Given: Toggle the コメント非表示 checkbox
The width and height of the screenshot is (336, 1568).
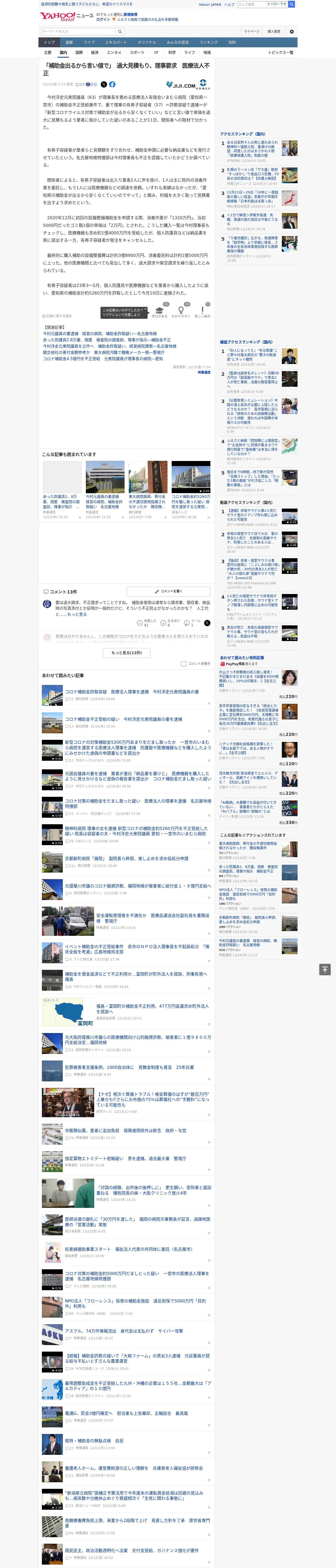Looking at the screenshot, I should coord(183,664).
